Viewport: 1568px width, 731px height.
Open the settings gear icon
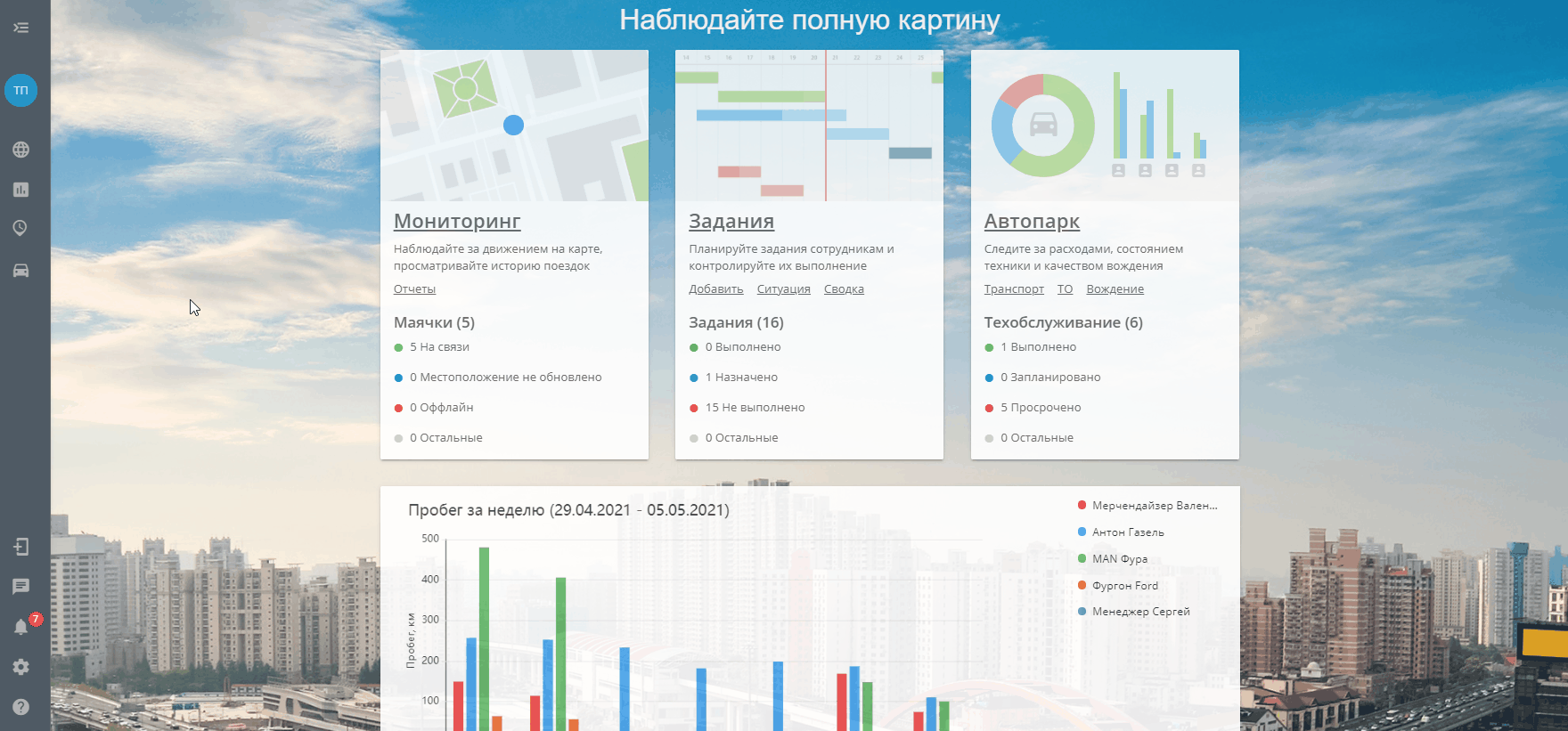(x=21, y=666)
